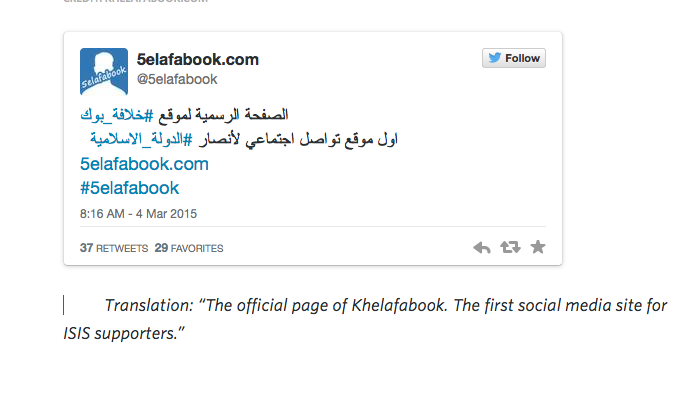Follow the 5elafabook account
The height and width of the screenshot is (394, 690).
pyautogui.click(x=514, y=58)
